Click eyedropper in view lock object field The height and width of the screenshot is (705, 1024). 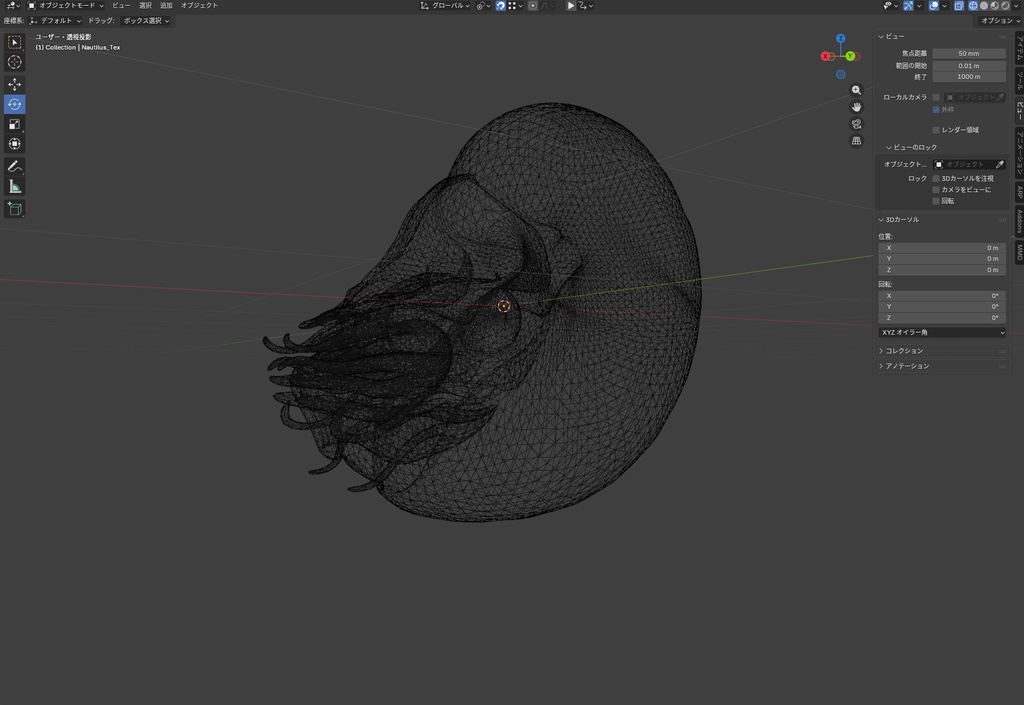(1000, 164)
